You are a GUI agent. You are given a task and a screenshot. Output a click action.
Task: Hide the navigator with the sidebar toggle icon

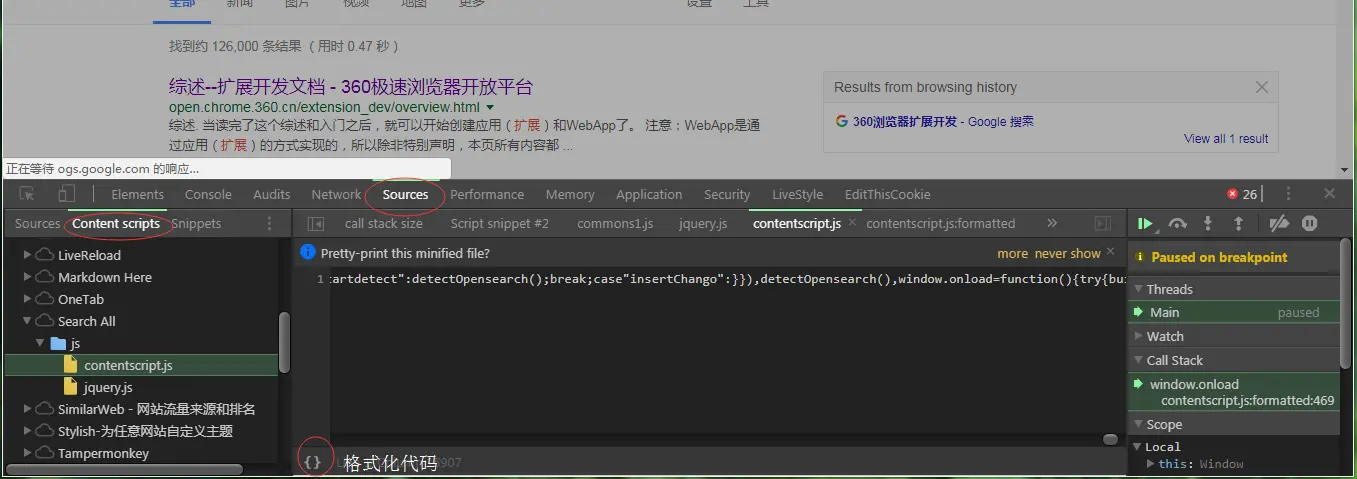point(315,223)
